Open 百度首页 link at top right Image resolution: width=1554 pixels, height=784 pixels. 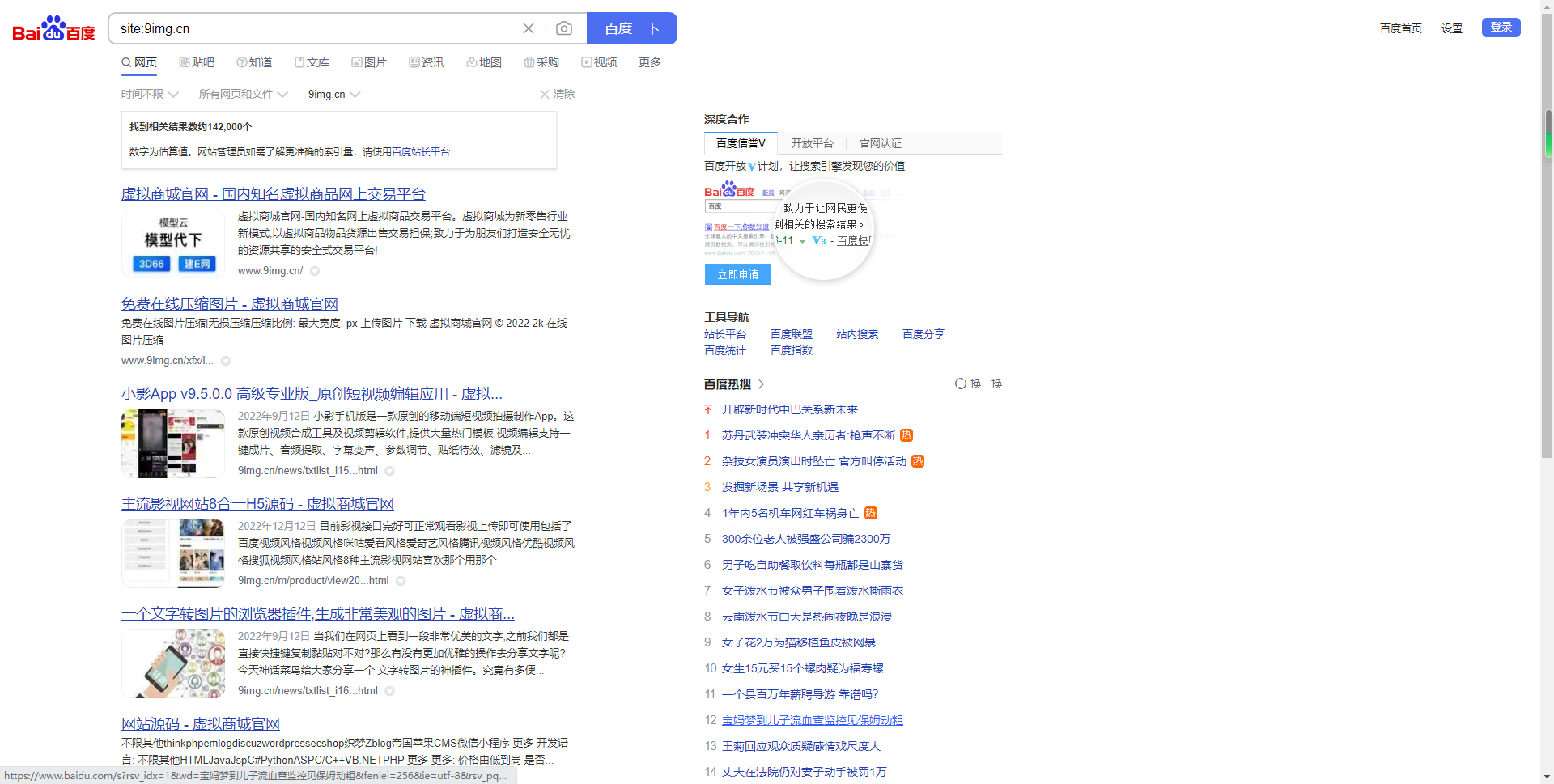[1401, 28]
